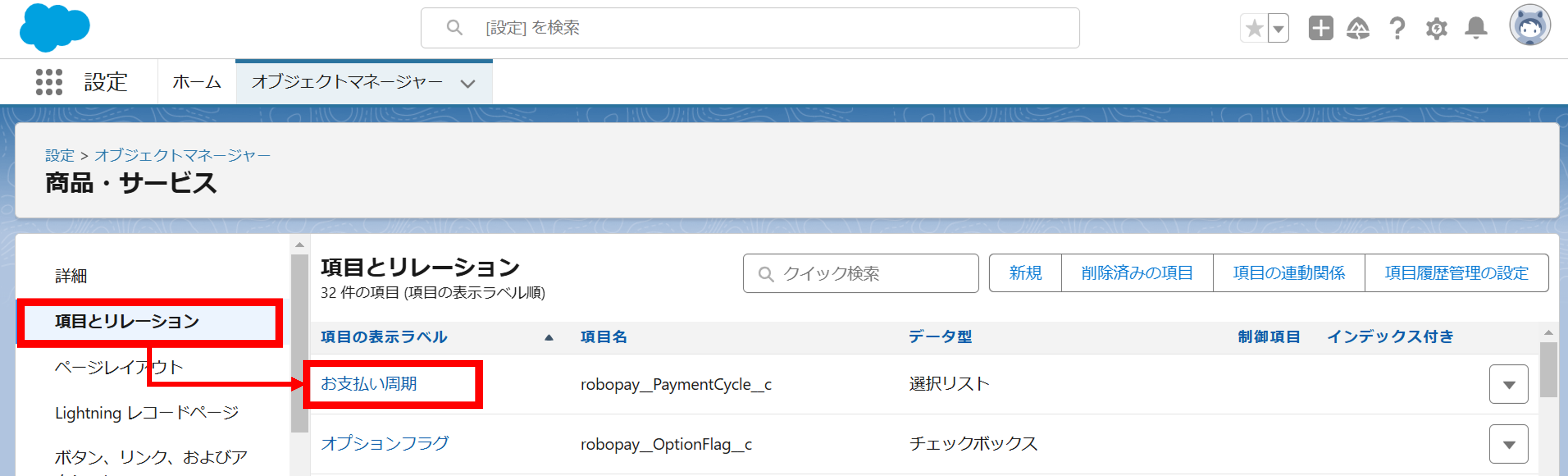Open the global quick create plus icon
This screenshot has width=1568, height=476.
[x=1321, y=28]
